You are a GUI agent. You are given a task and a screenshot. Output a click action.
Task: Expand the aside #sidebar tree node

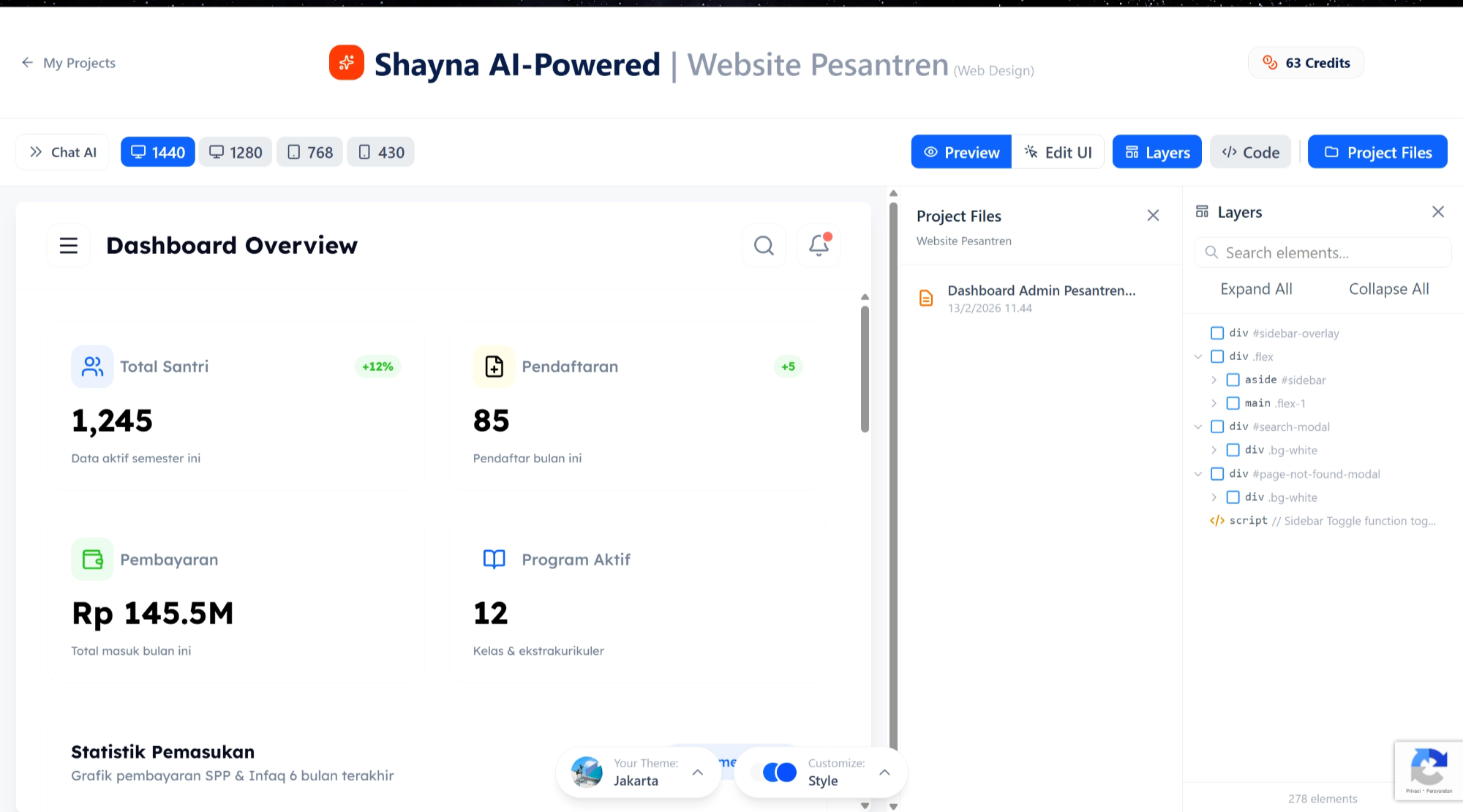coord(1214,380)
